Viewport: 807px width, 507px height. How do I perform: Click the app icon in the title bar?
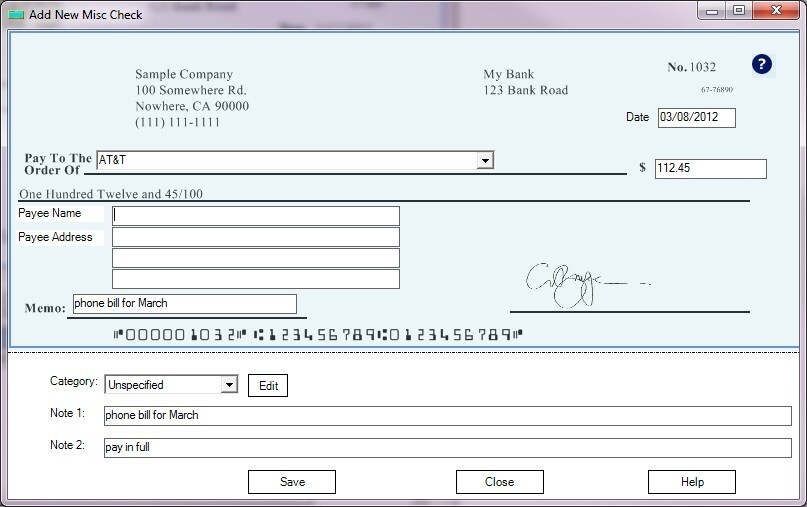[14, 13]
